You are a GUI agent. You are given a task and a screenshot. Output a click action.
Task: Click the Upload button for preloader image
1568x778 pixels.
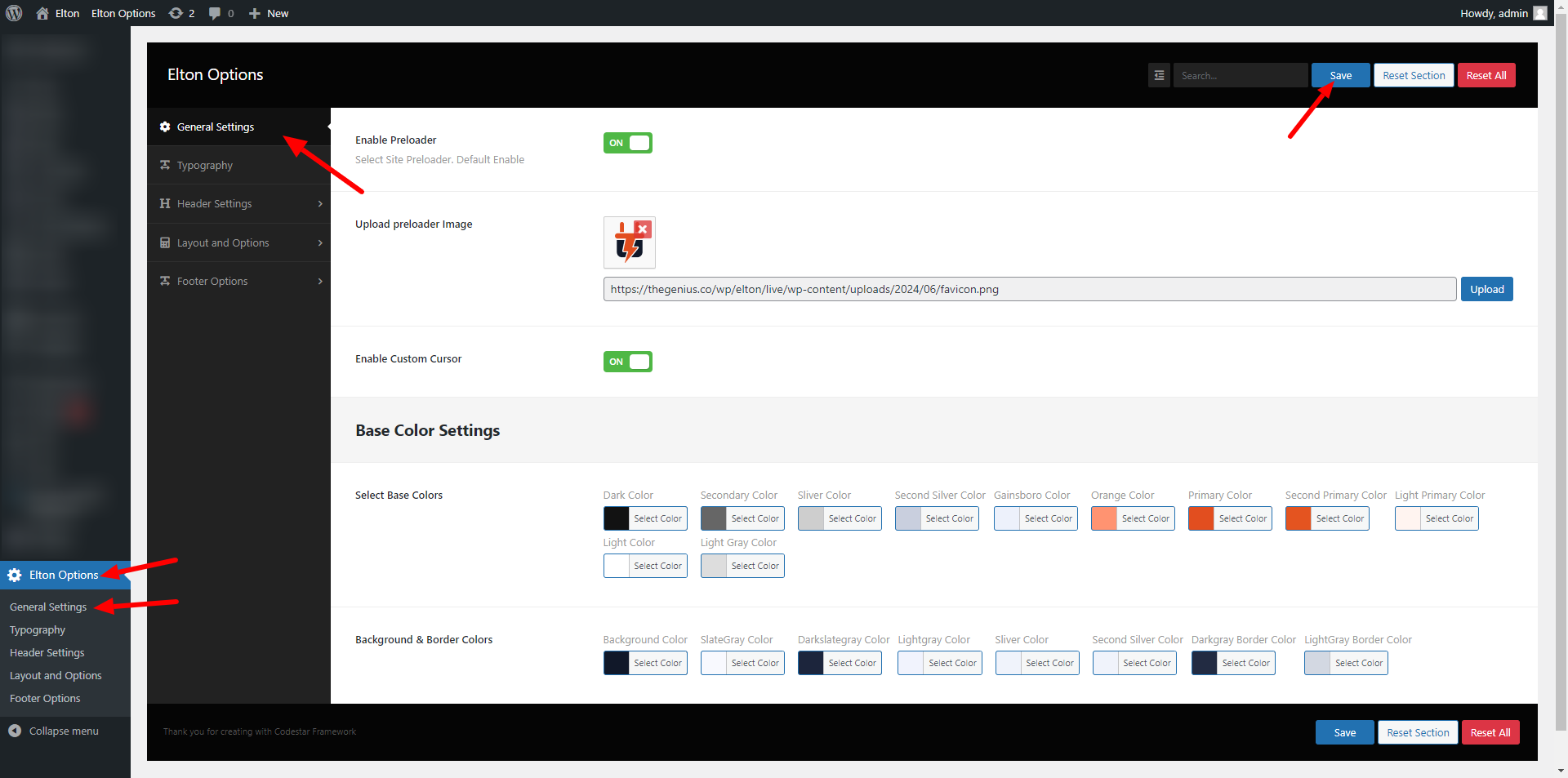[1486, 289]
